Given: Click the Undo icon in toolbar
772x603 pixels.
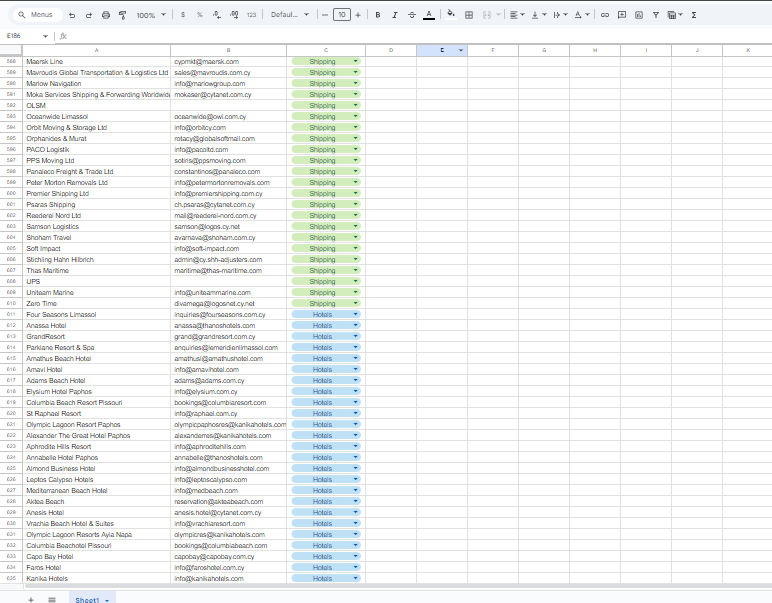Looking at the screenshot, I should tap(72, 15).
